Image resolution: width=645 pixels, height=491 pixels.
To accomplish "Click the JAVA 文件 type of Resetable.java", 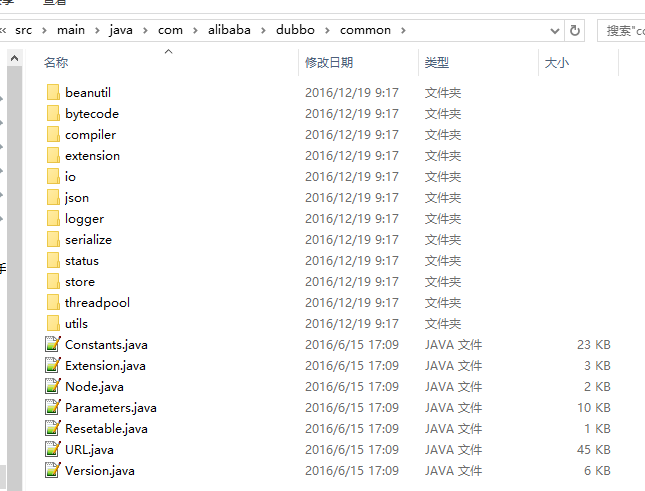I will coord(453,428).
